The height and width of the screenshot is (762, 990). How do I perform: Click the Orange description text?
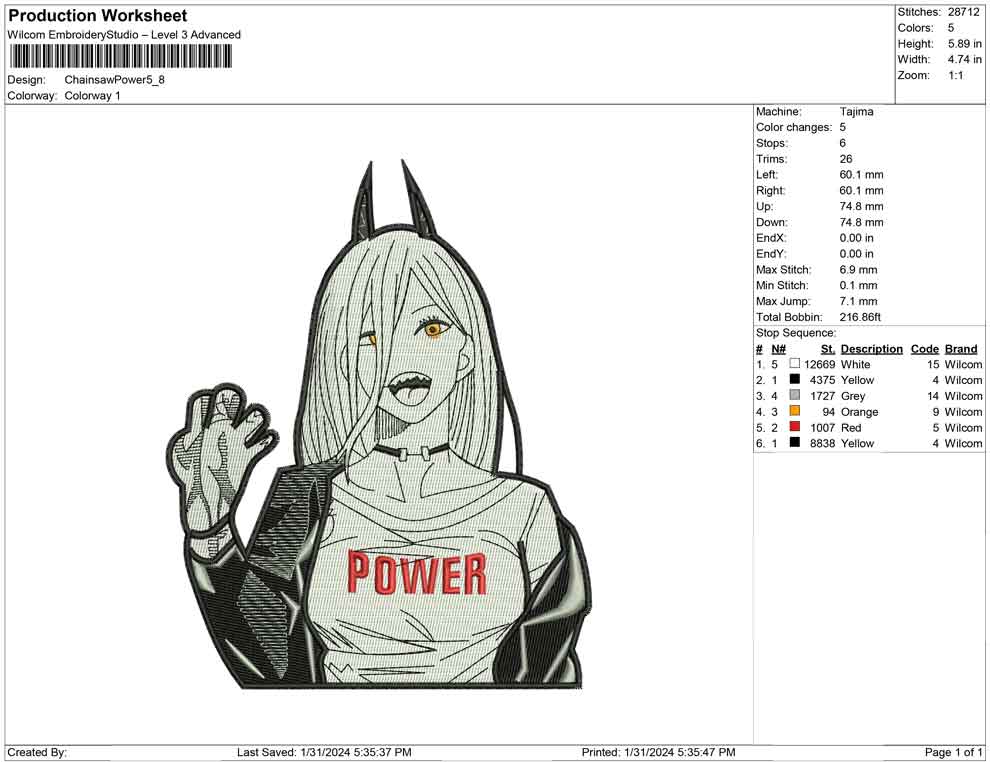[x=859, y=412]
